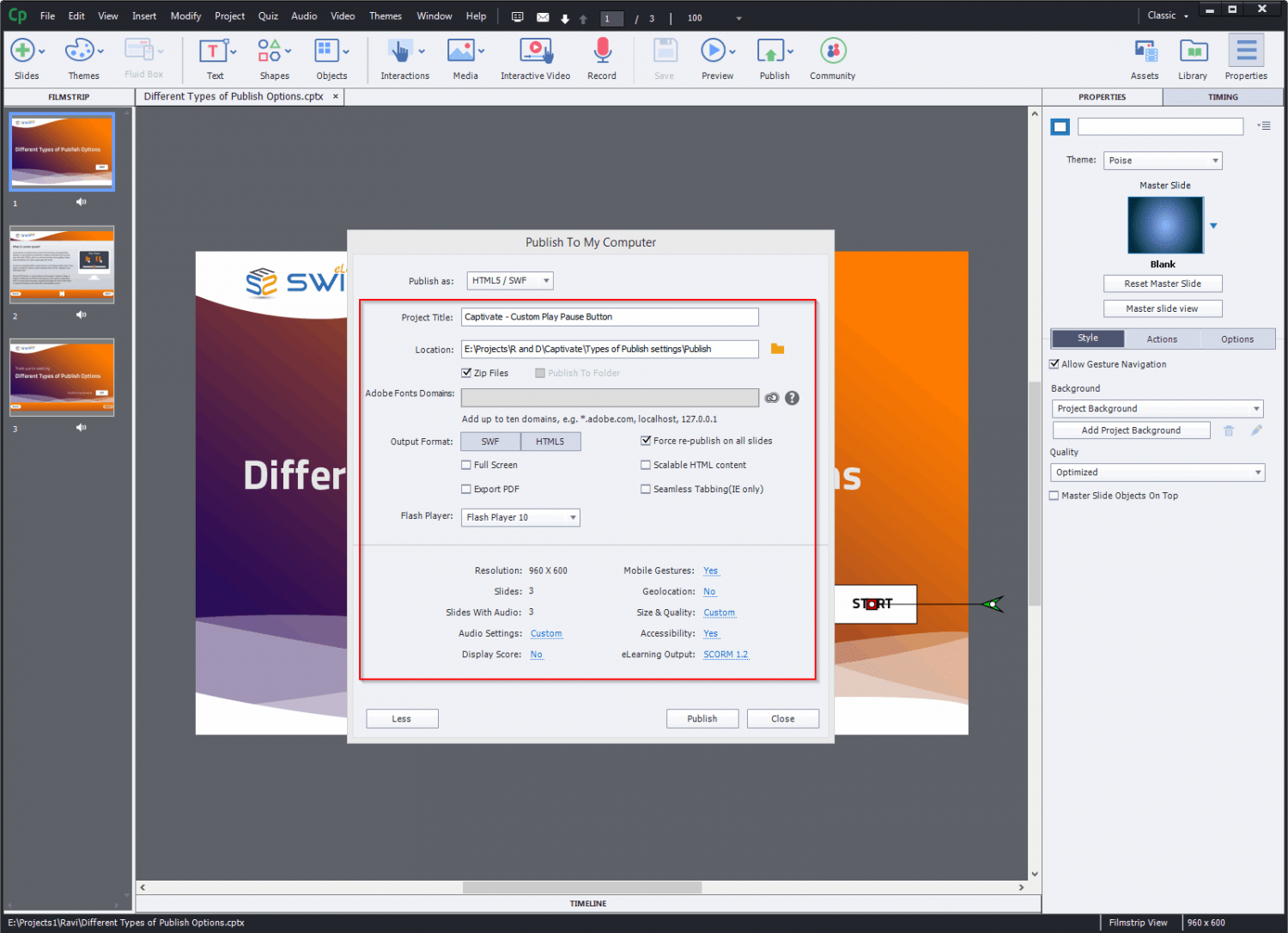Toggle the Zip Files checkbox
This screenshot has width=1288, height=933.
pyautogui.click(x=466, y=373)
